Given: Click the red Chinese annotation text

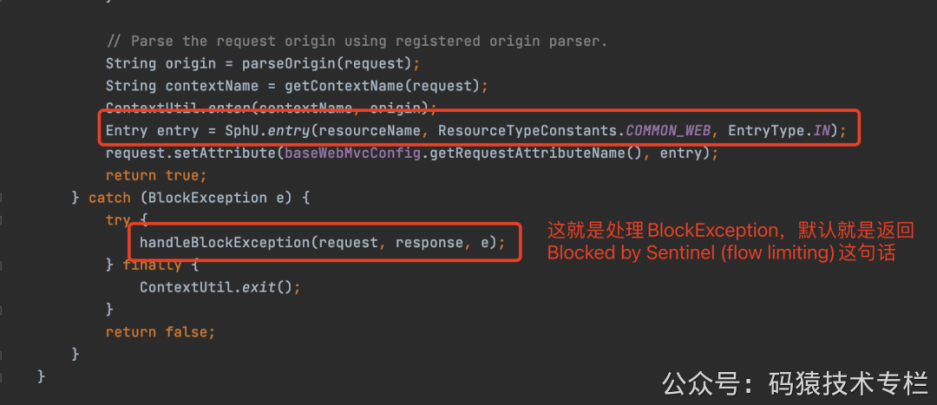Looking at the screenshot, I should (x=730, y=241).
